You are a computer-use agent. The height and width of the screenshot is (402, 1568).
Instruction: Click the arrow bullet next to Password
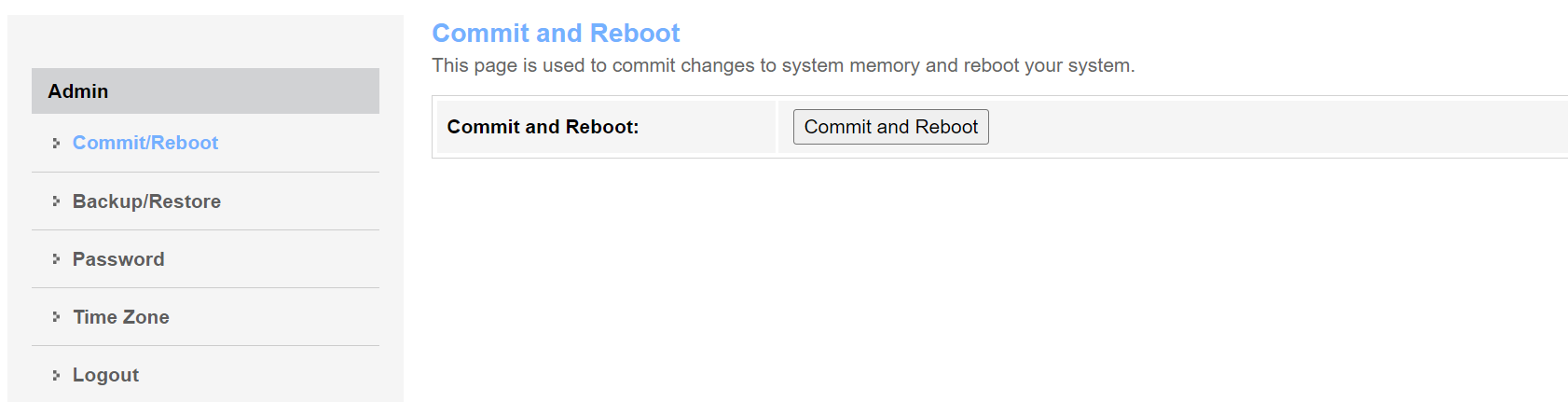[56, 259]
